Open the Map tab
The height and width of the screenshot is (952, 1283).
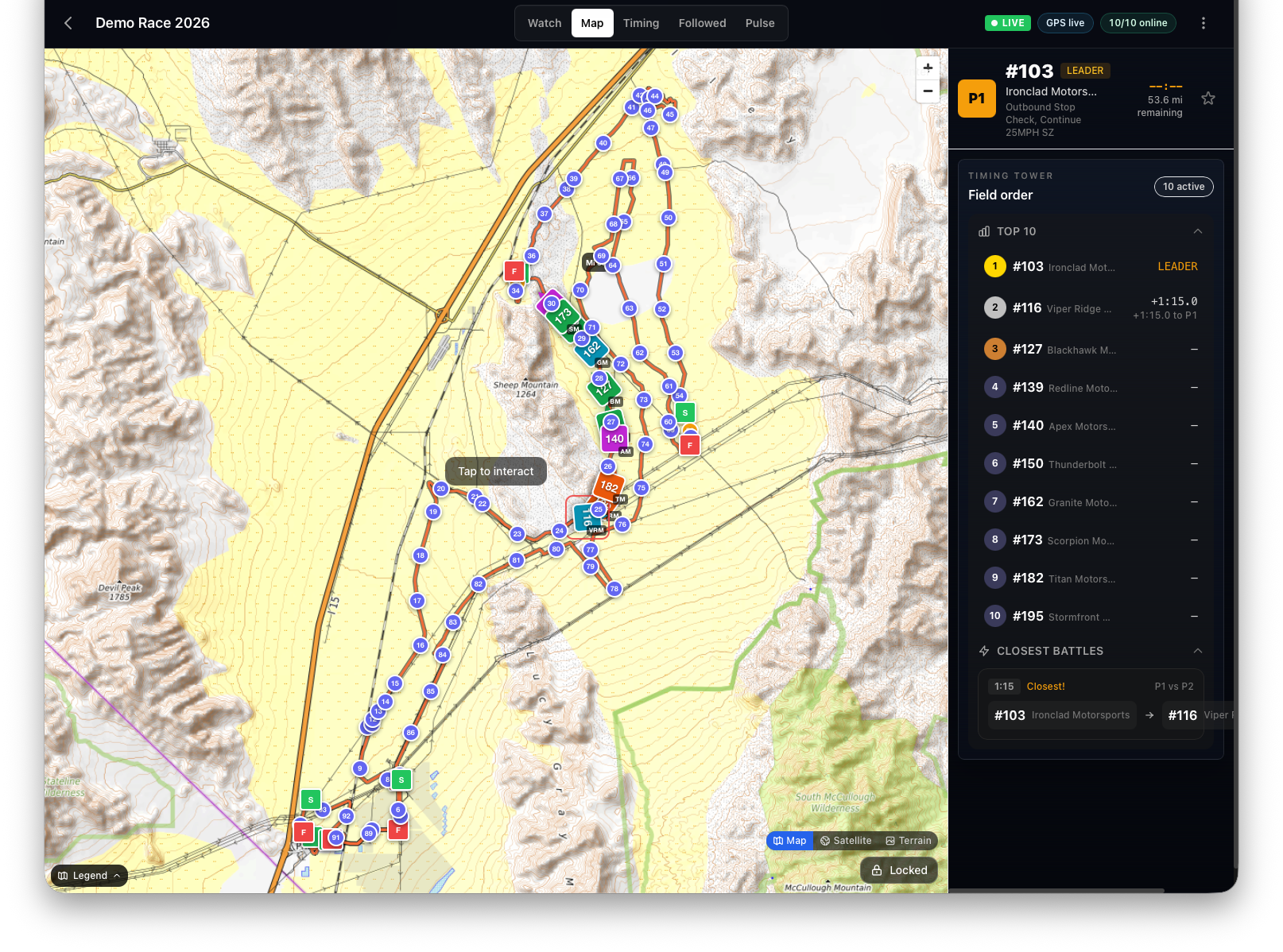point(592,23)
